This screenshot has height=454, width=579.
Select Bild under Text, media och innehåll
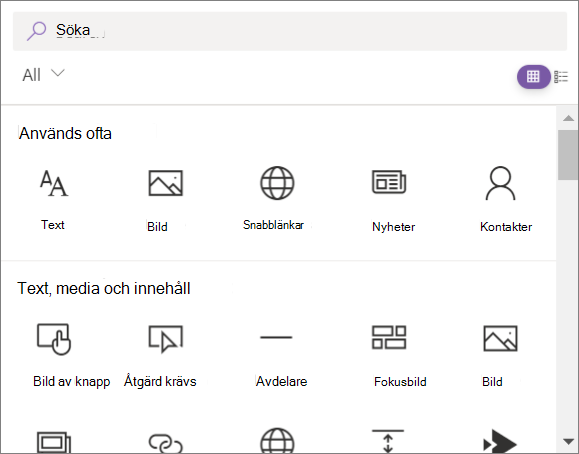(x=500, y=338)
